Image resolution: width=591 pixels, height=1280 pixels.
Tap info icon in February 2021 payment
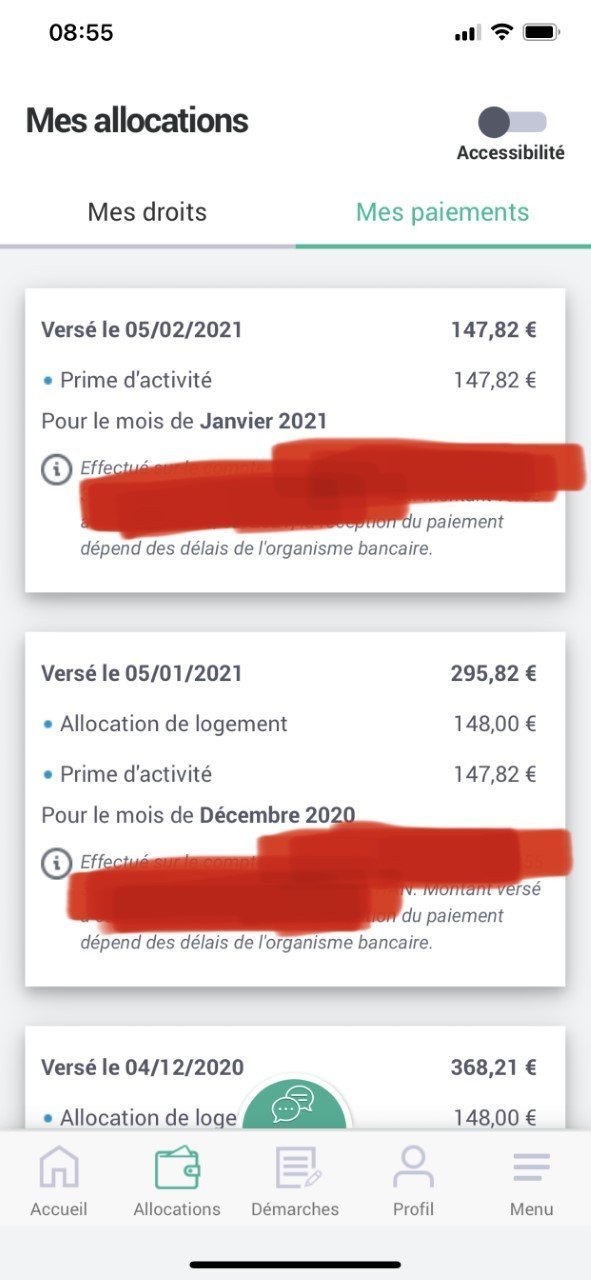pos(56,468)
